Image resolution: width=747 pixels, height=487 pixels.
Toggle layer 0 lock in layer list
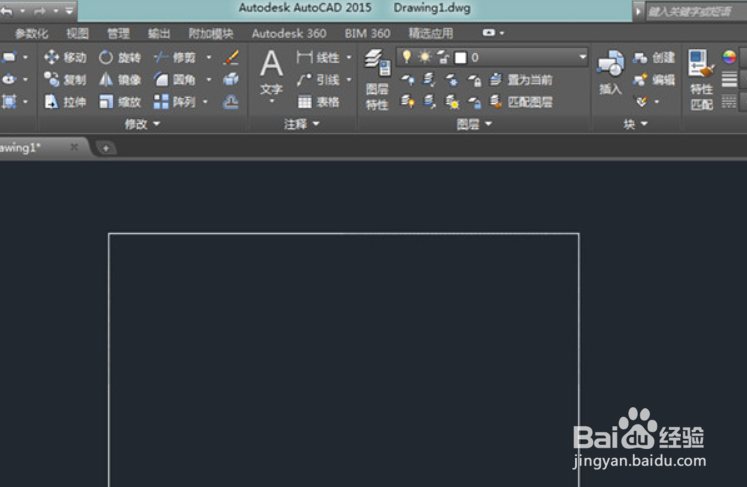(443, 58)
